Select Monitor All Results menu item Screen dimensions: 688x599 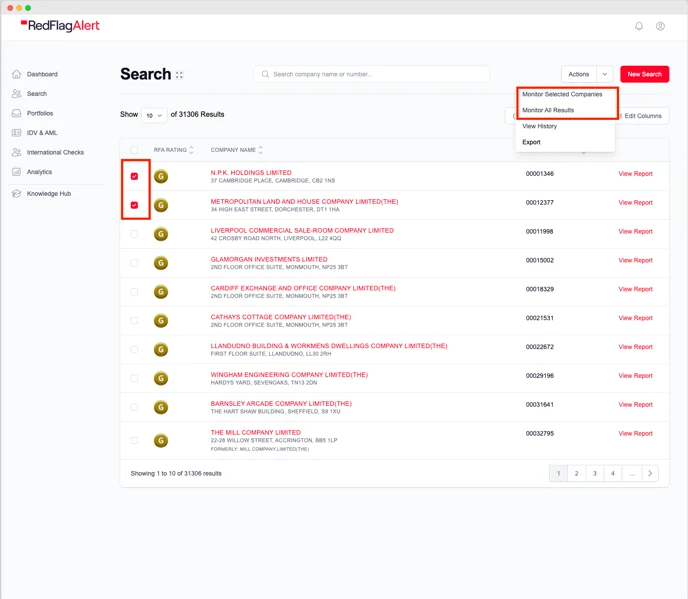tap(548, 110)
